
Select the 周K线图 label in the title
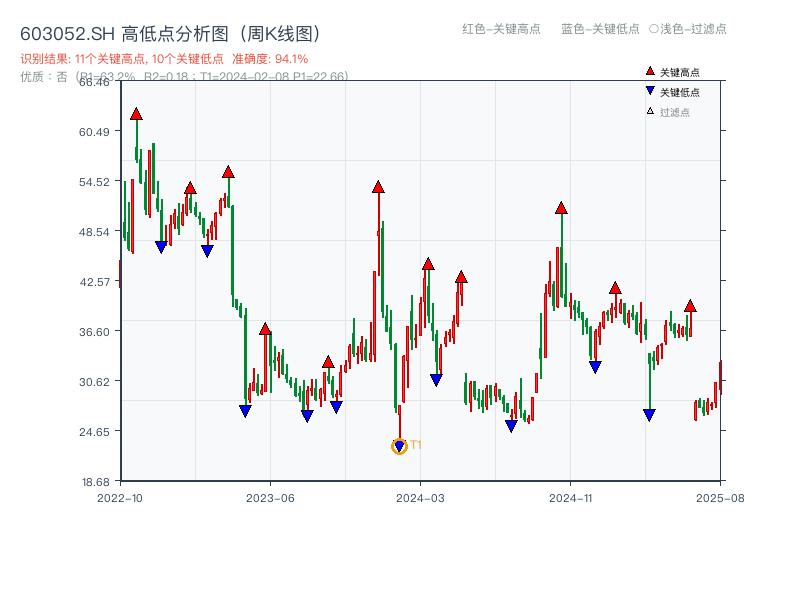(281, 31)
